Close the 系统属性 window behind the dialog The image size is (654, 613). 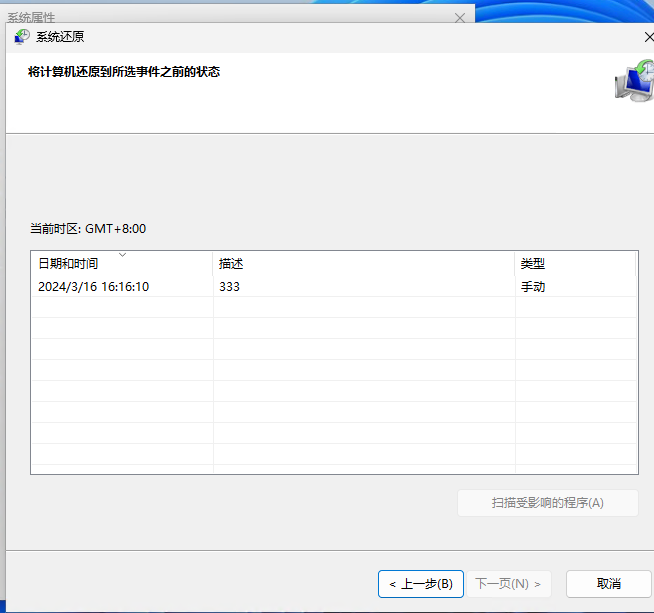point(459,18)
